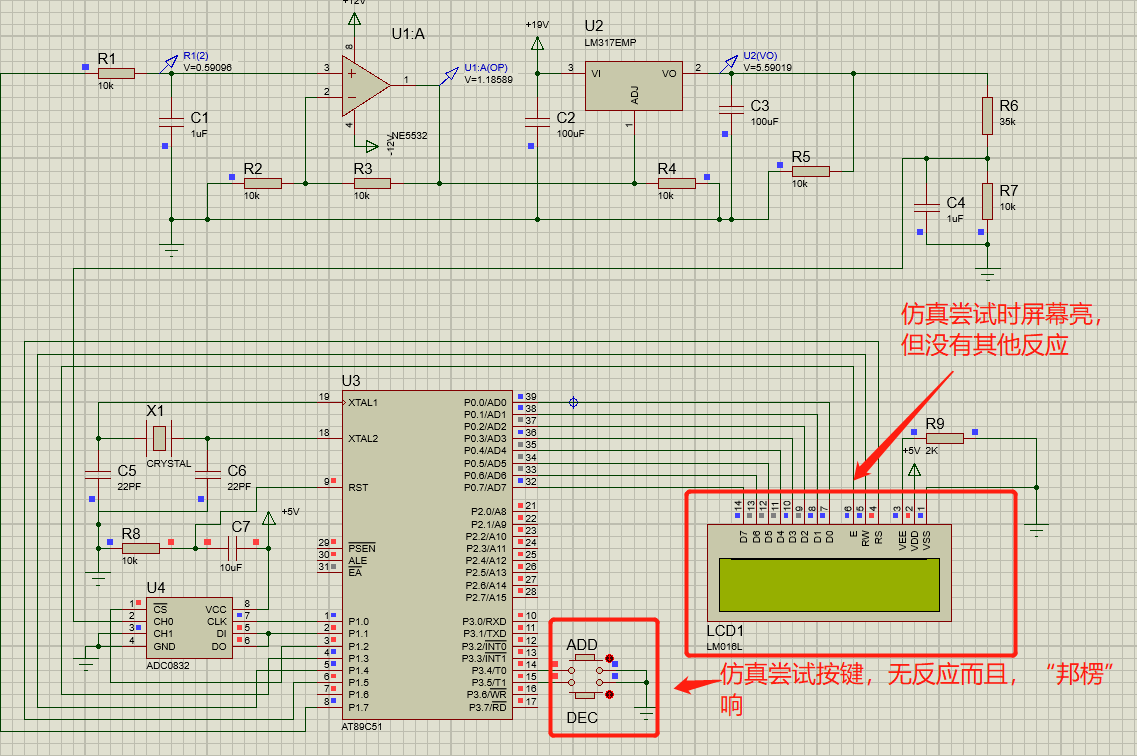
Task: Select resistor R5
Action: (x=811, y=171)
